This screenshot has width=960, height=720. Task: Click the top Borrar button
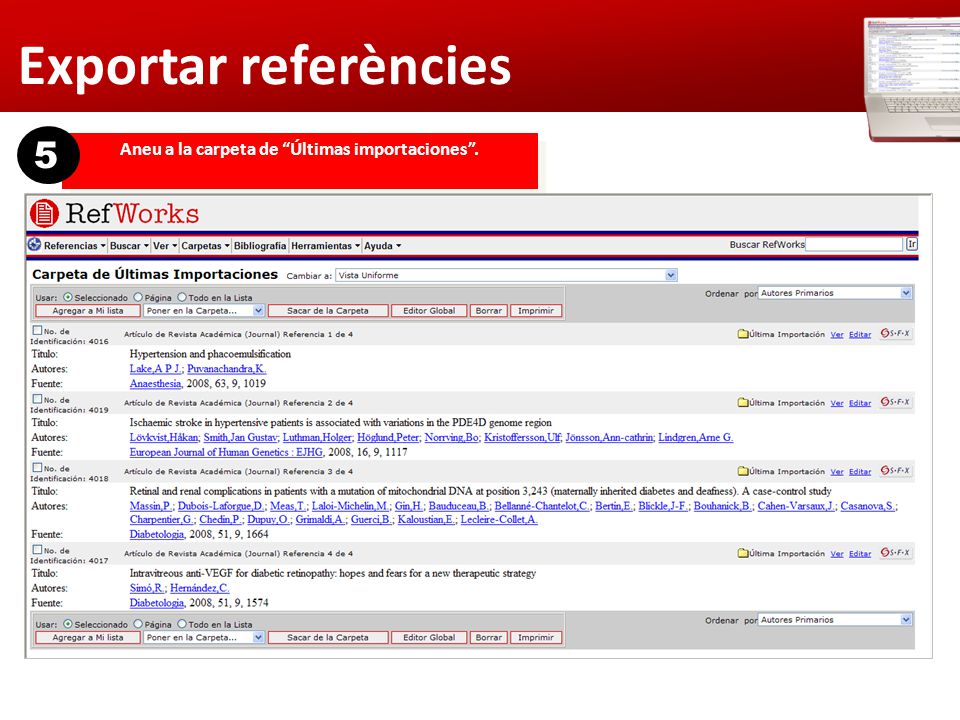[489, 310]
